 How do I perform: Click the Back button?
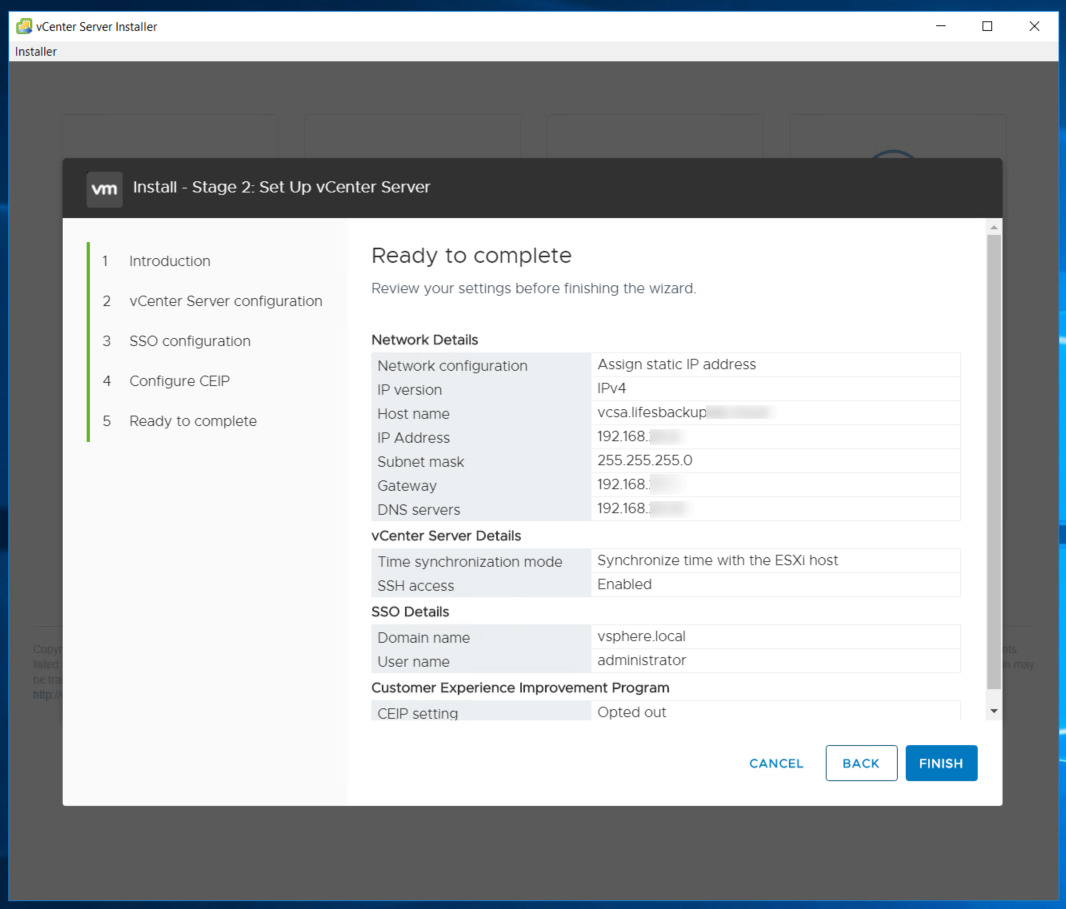[861, 763]
